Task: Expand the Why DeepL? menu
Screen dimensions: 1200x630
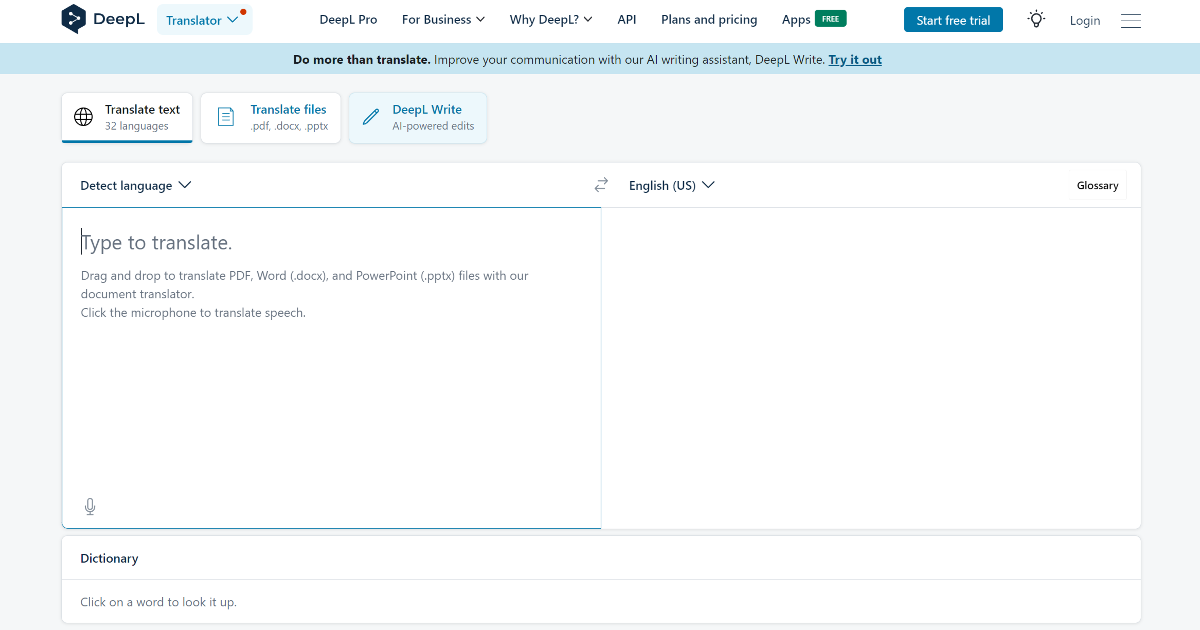Action: (550, 19)
